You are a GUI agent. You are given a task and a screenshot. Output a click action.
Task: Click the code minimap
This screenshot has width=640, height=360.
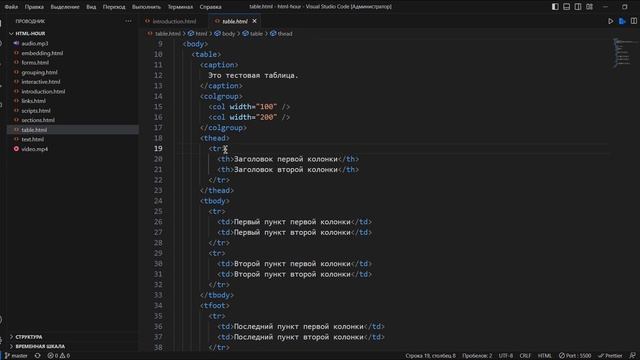[x=623, y=53]
